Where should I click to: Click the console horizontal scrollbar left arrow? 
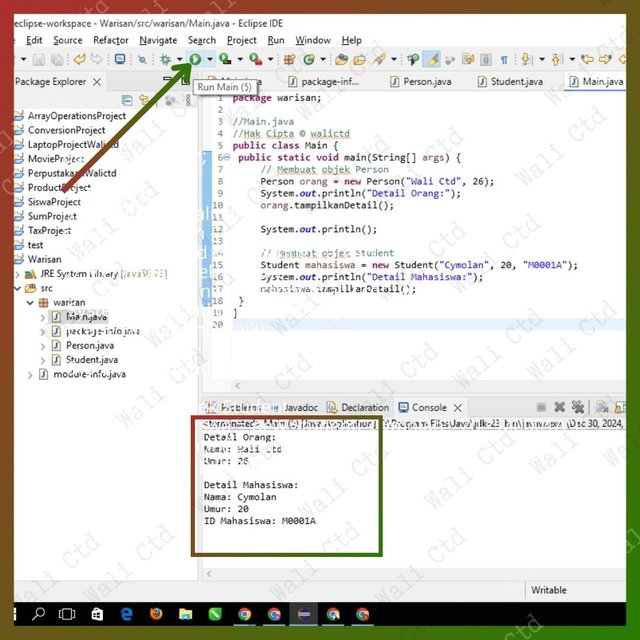pos(209,574)
